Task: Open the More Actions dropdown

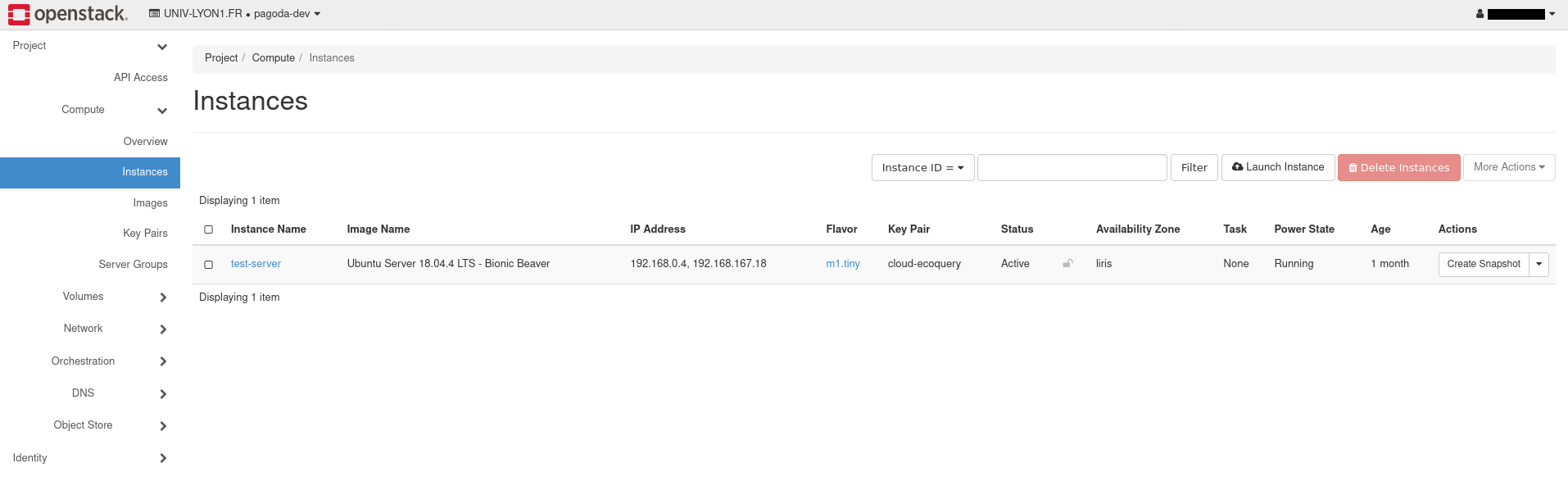Action: point(1508,167)
